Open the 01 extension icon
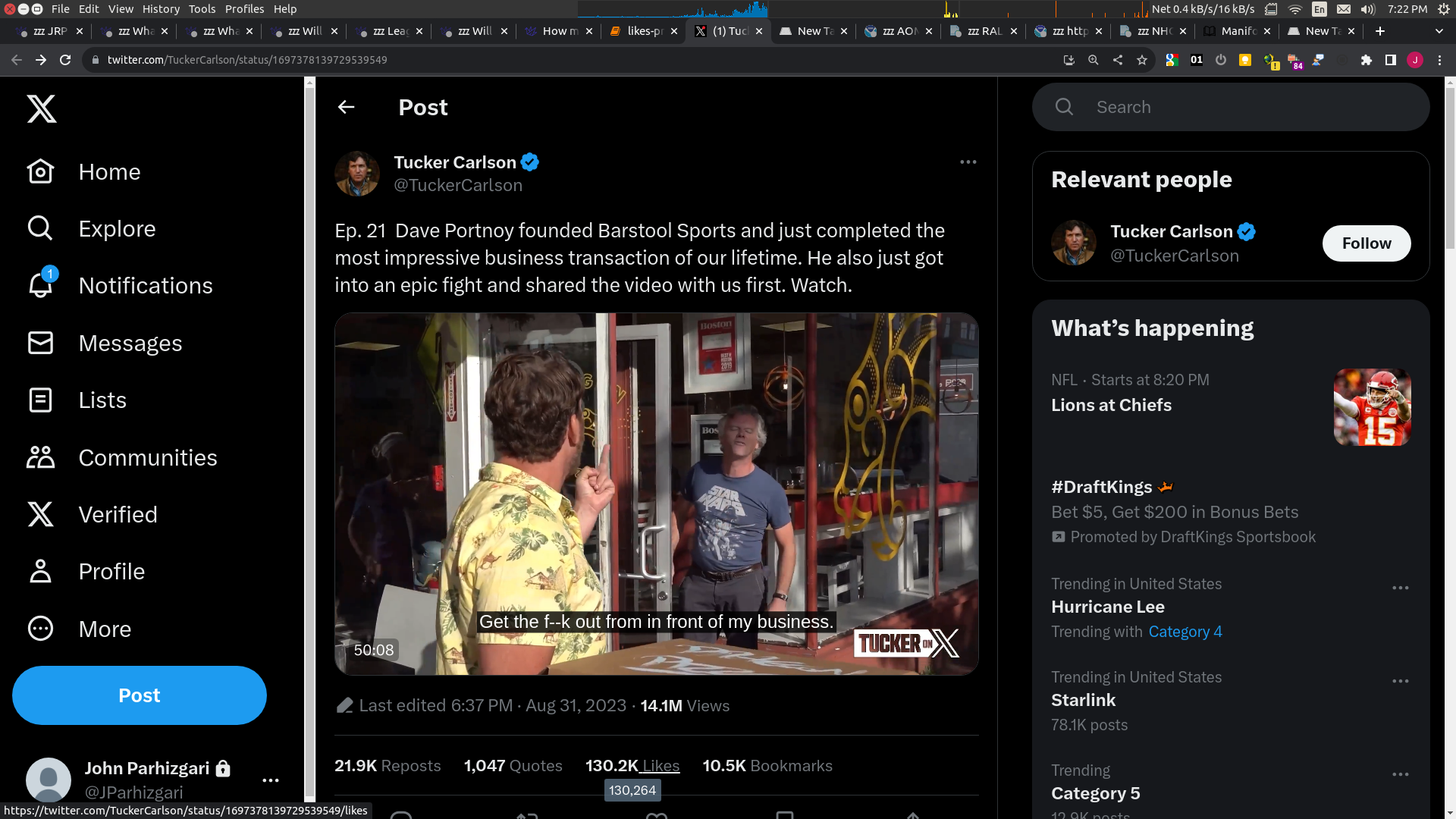 tap(1197, 60)
